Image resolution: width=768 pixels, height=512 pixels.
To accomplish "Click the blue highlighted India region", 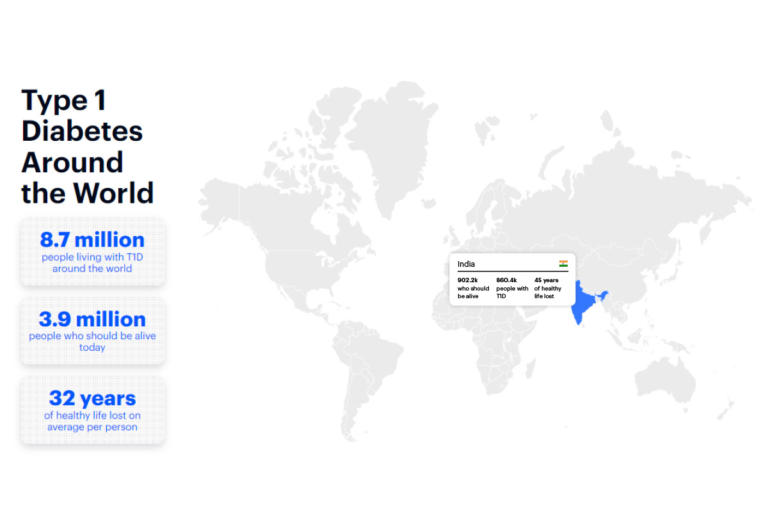I will pyautogui.click(x=583, y=304).
